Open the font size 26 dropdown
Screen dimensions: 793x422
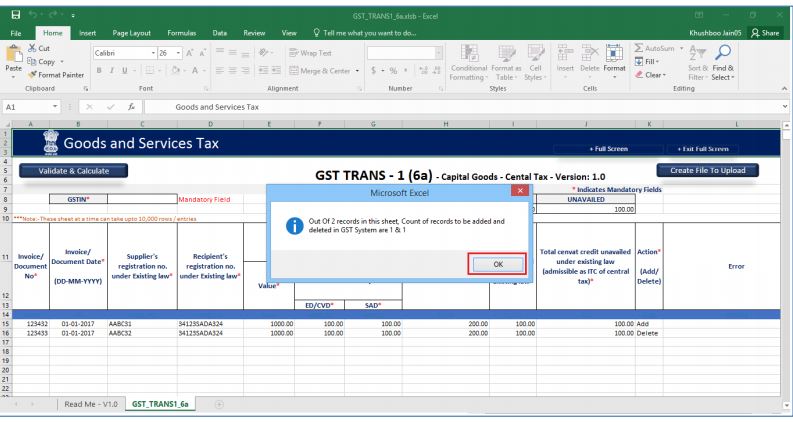coord(178,53)
